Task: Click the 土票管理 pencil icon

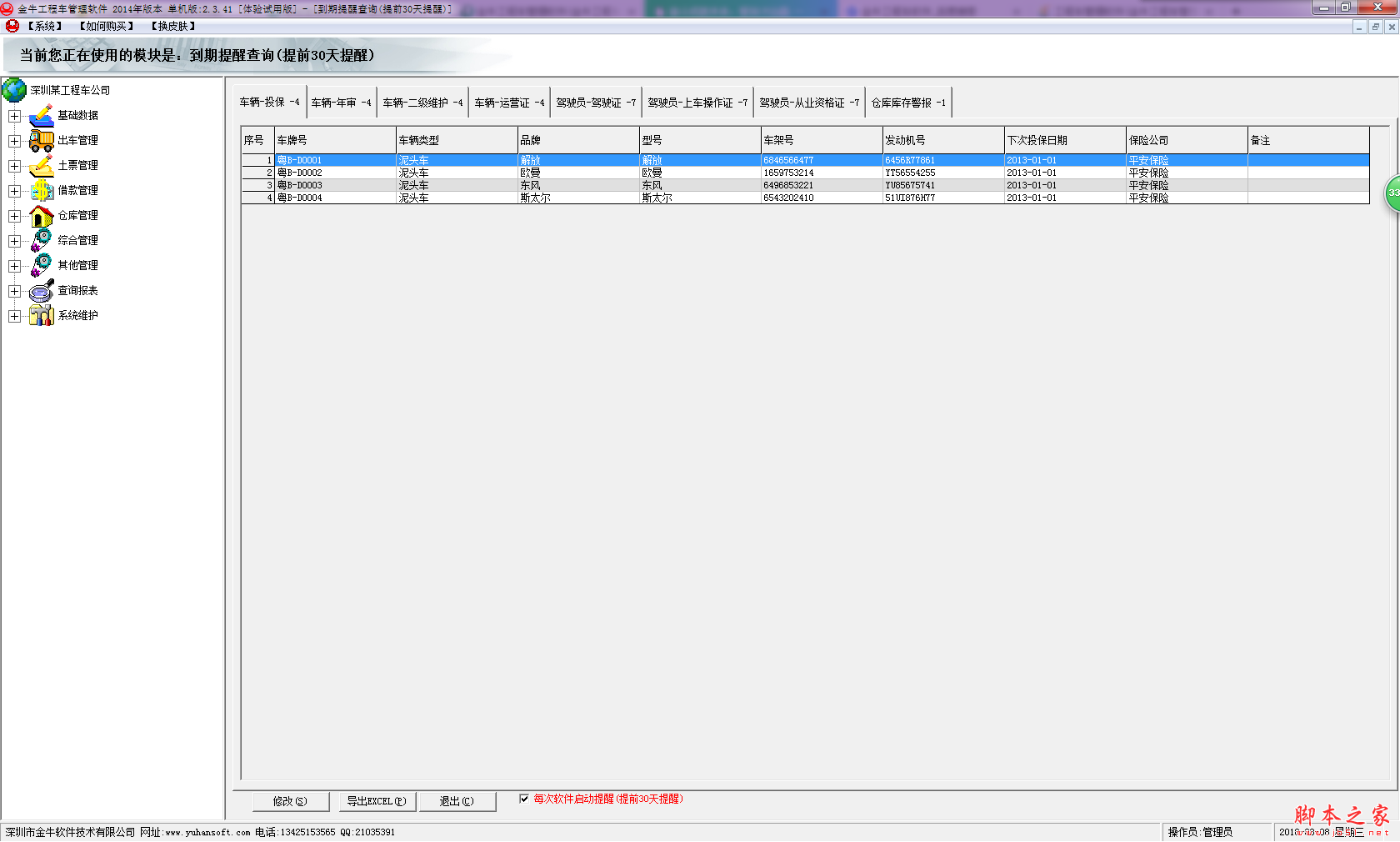Action: point(41,166)
